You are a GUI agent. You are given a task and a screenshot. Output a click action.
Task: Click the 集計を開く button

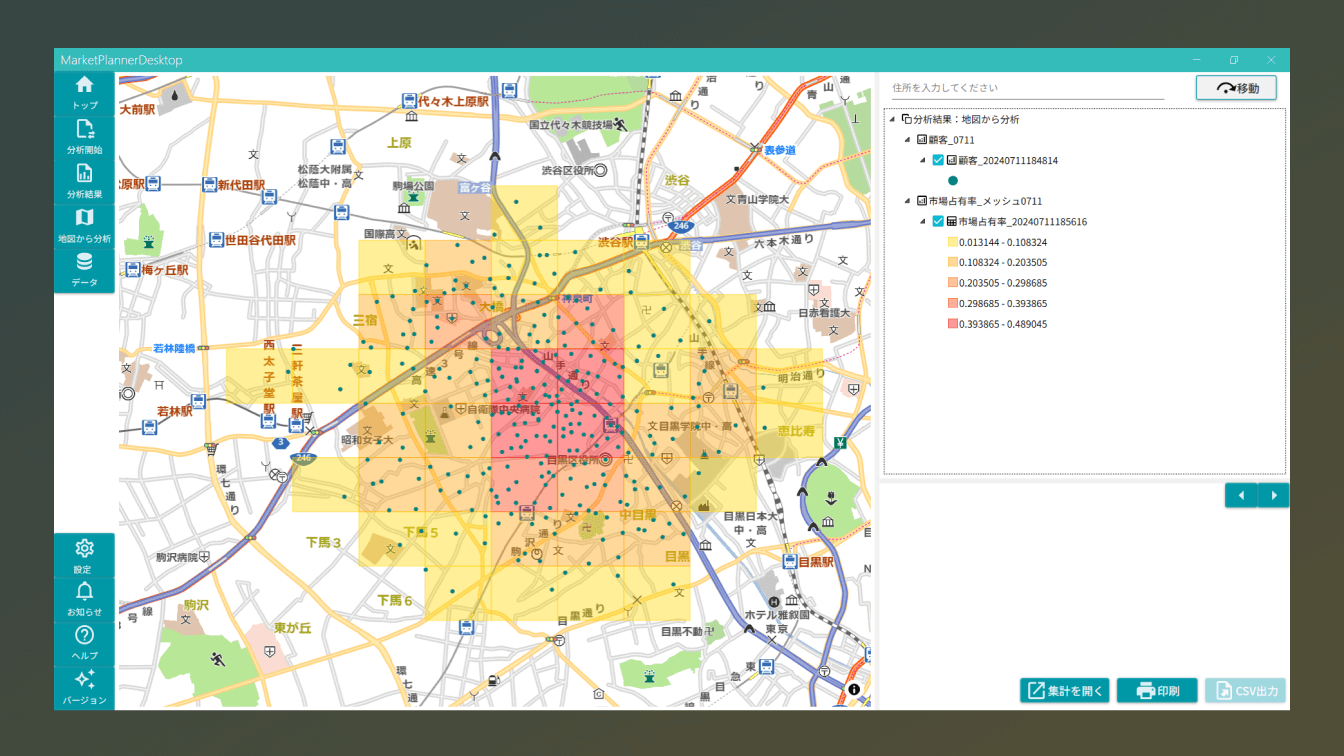coord(1065,691)
